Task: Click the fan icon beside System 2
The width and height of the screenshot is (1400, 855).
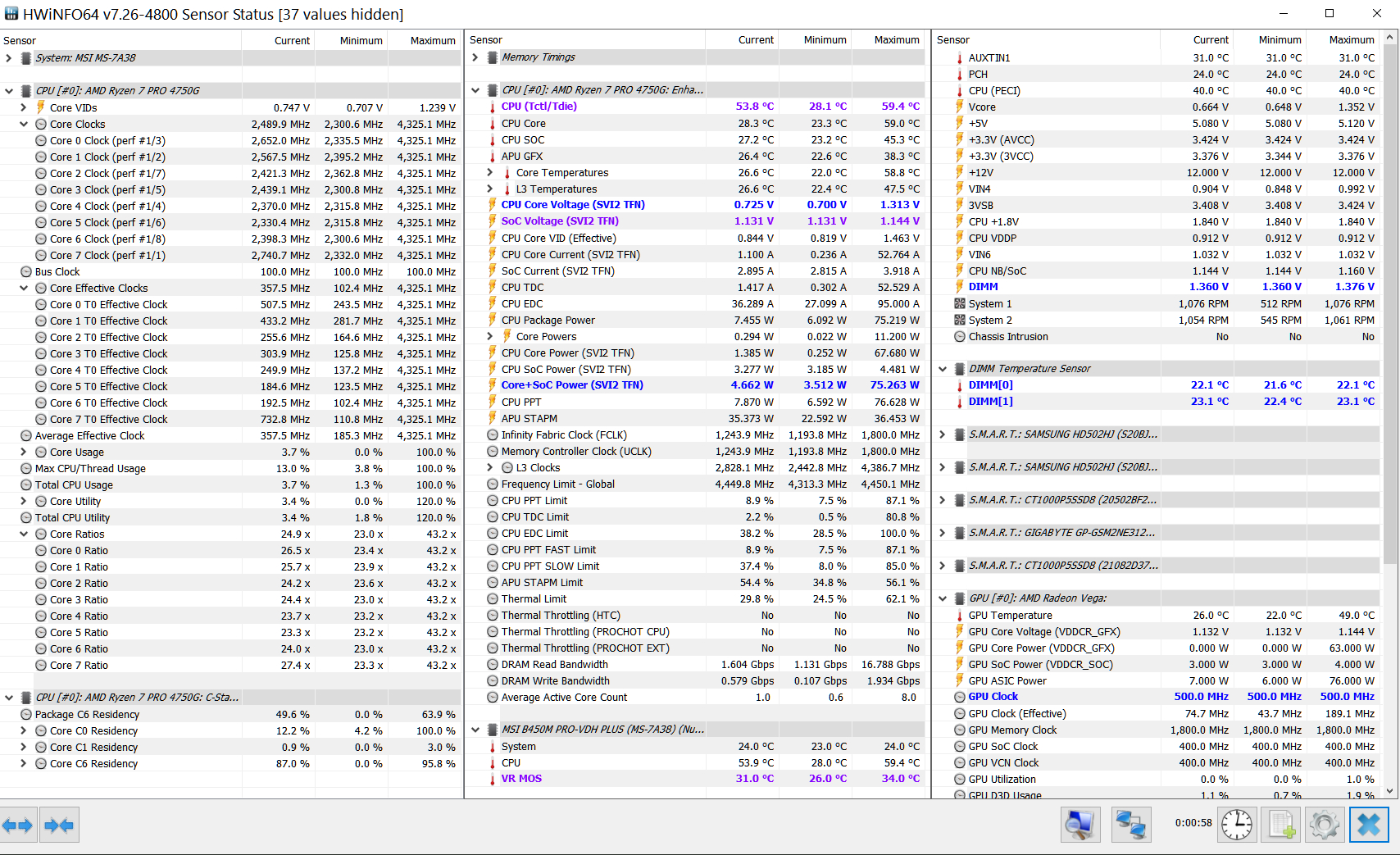Action: [960, 320]
